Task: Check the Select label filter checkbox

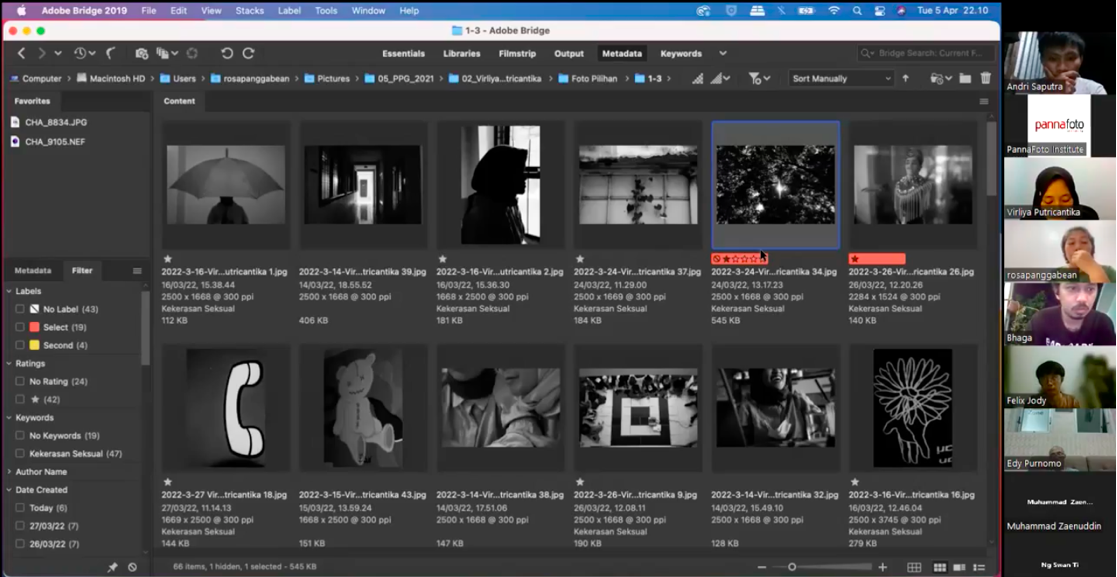Action: tap(20, 327)
